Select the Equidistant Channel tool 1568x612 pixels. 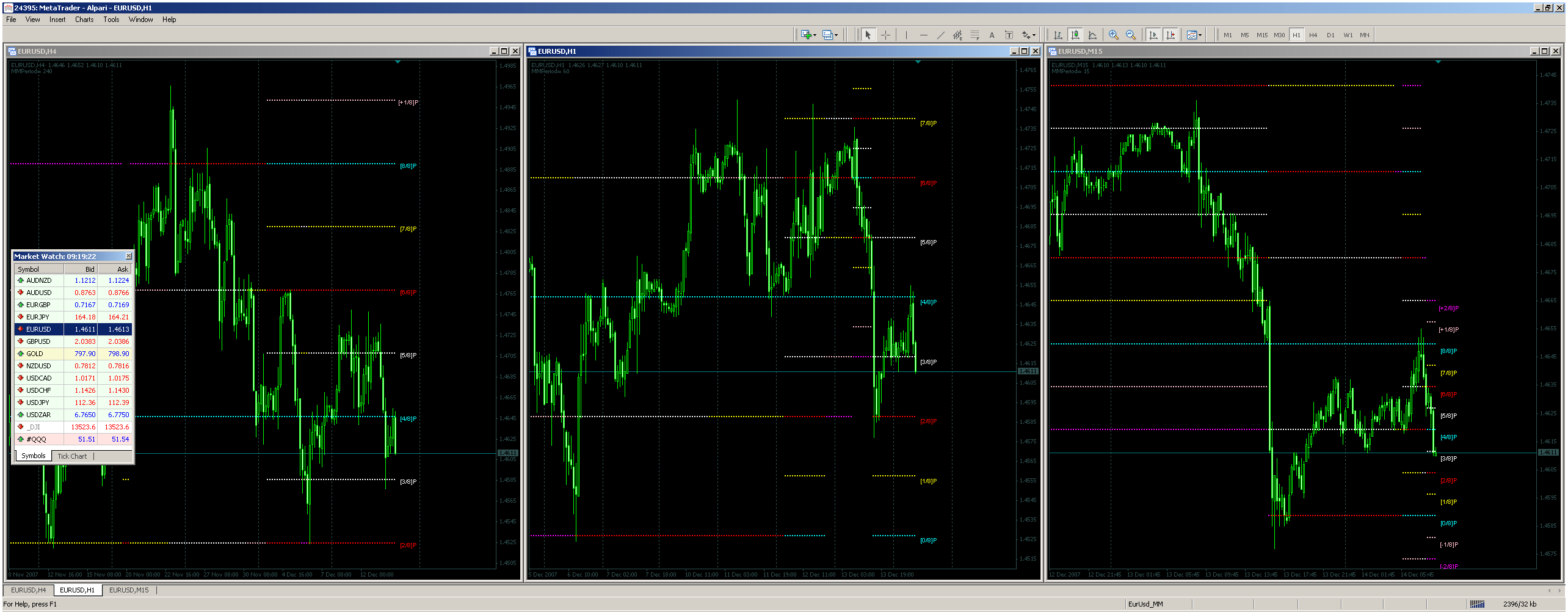point(957,35)
